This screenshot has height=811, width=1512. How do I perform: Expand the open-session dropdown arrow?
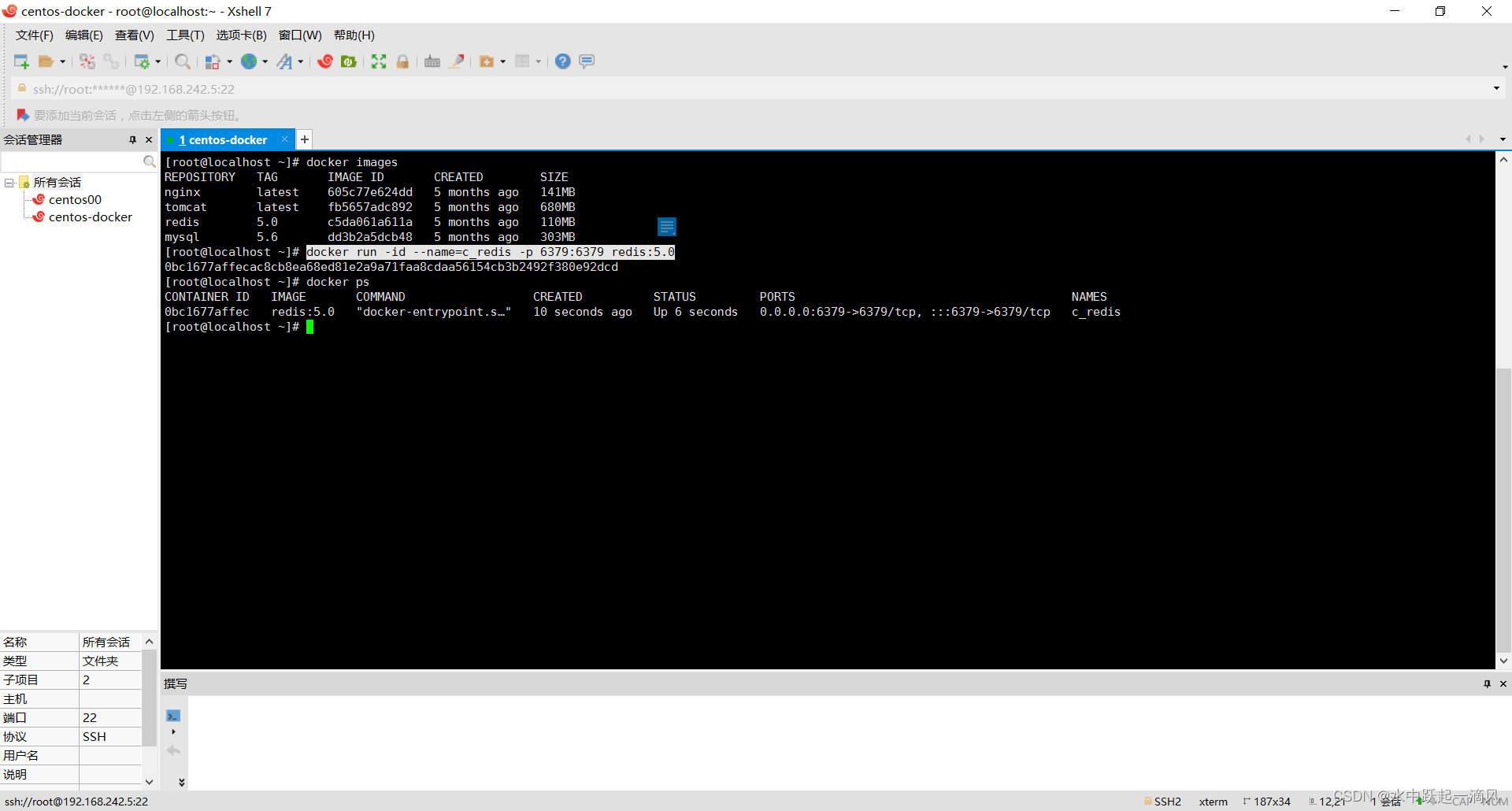point(62,61)
